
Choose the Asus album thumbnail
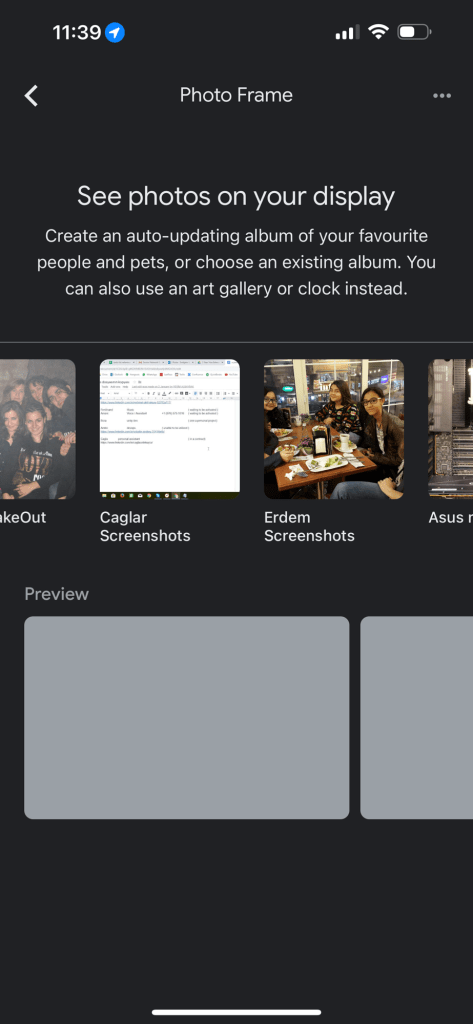click(450, 429)
